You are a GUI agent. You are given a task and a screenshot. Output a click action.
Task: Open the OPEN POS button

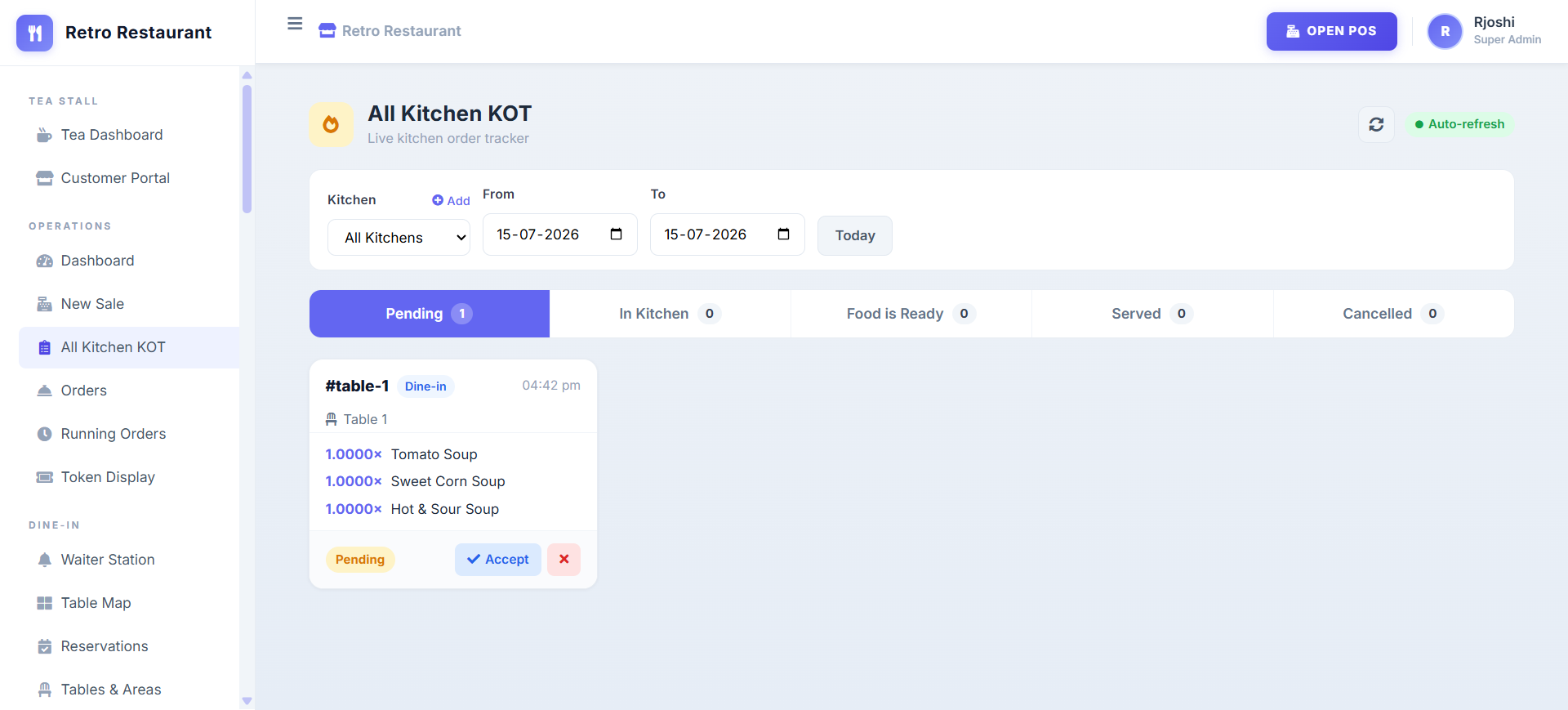tap(1332, 31)
